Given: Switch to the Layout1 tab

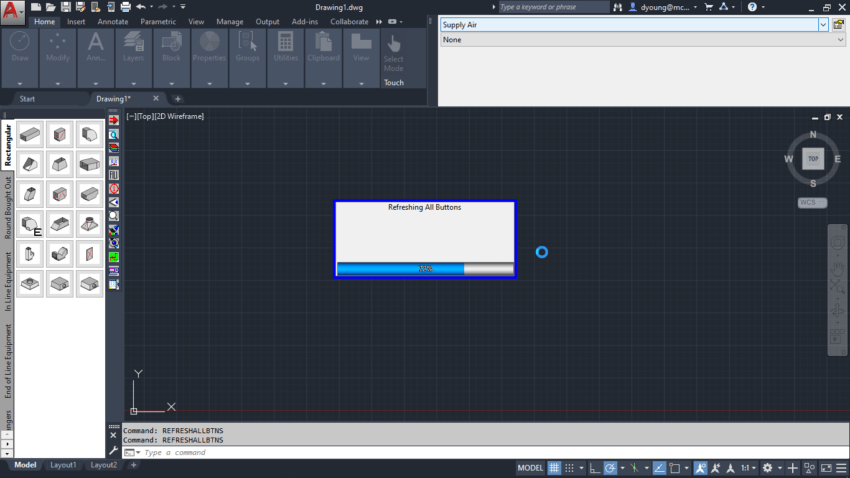Looking at the screenshot, I should click(x=63, y=465).
